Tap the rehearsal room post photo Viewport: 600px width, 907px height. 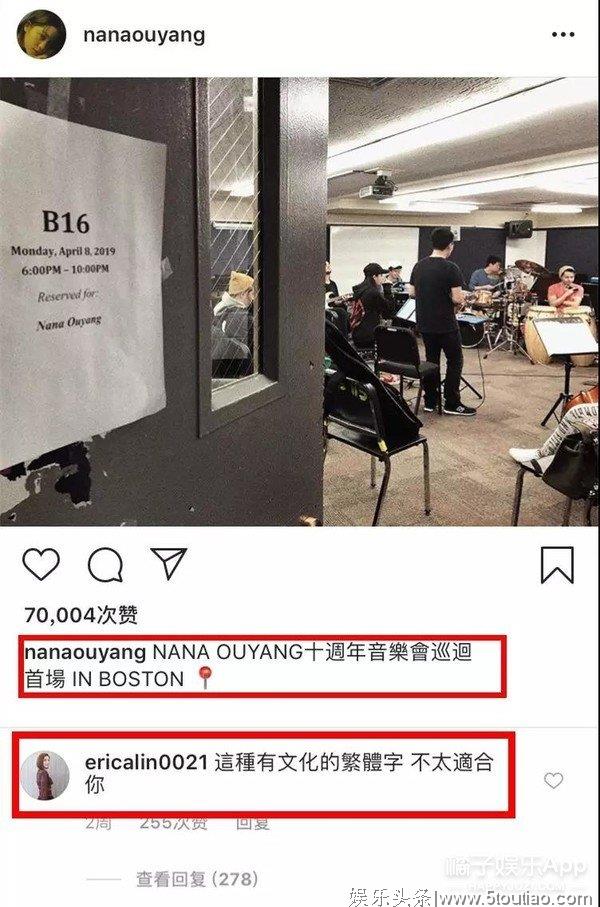click(300, 301)
